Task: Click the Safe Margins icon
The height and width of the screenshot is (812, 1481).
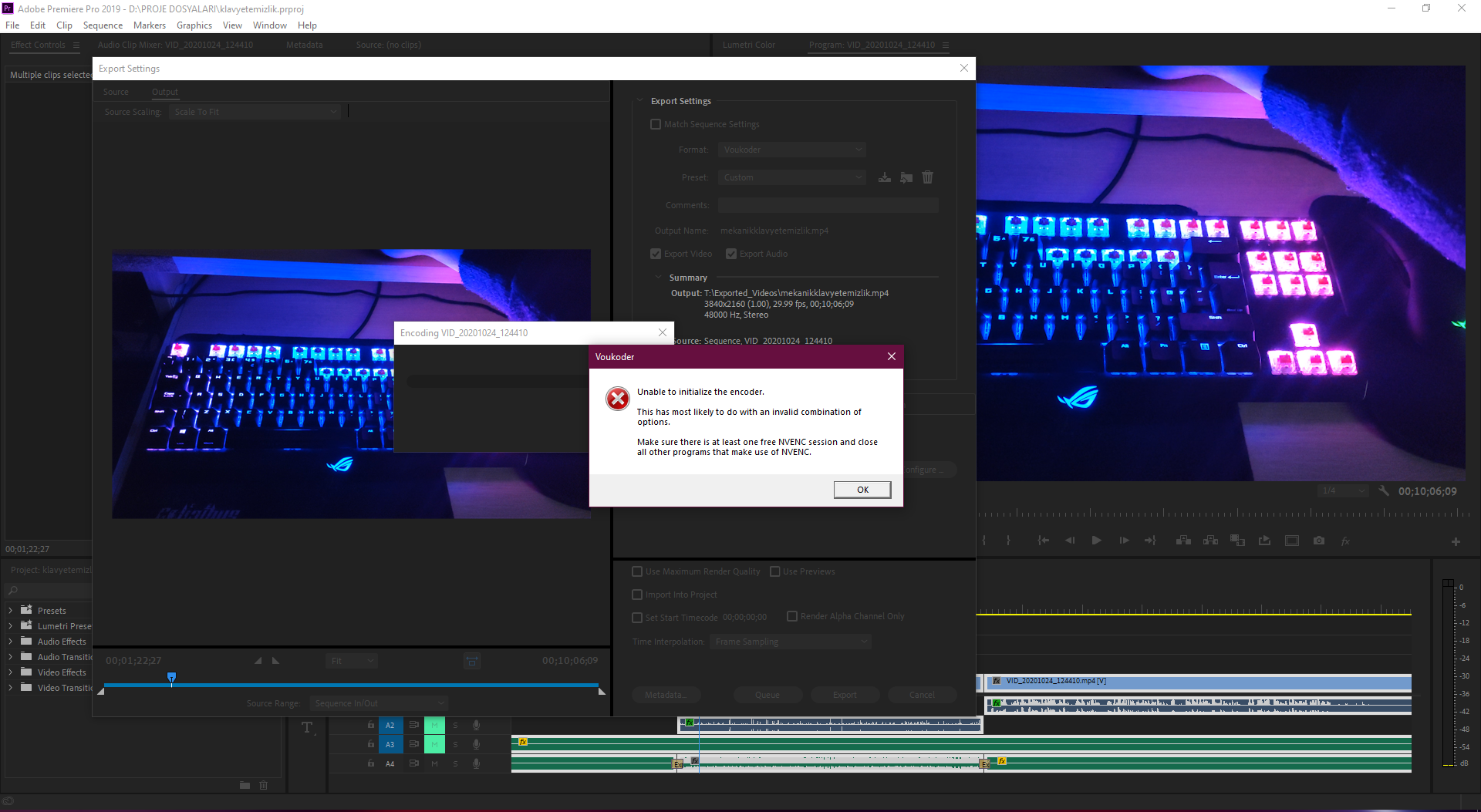Action: click(1292, 541)
